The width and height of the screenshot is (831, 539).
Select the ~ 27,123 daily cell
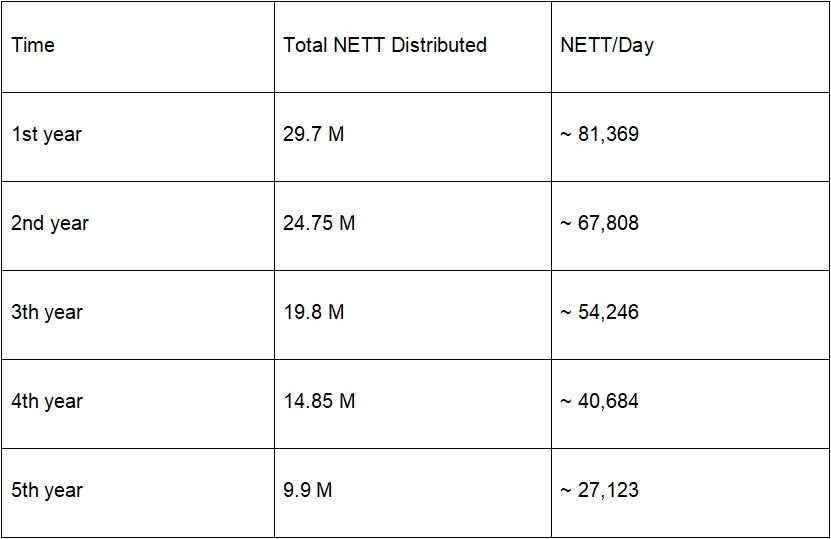[600, 490]
